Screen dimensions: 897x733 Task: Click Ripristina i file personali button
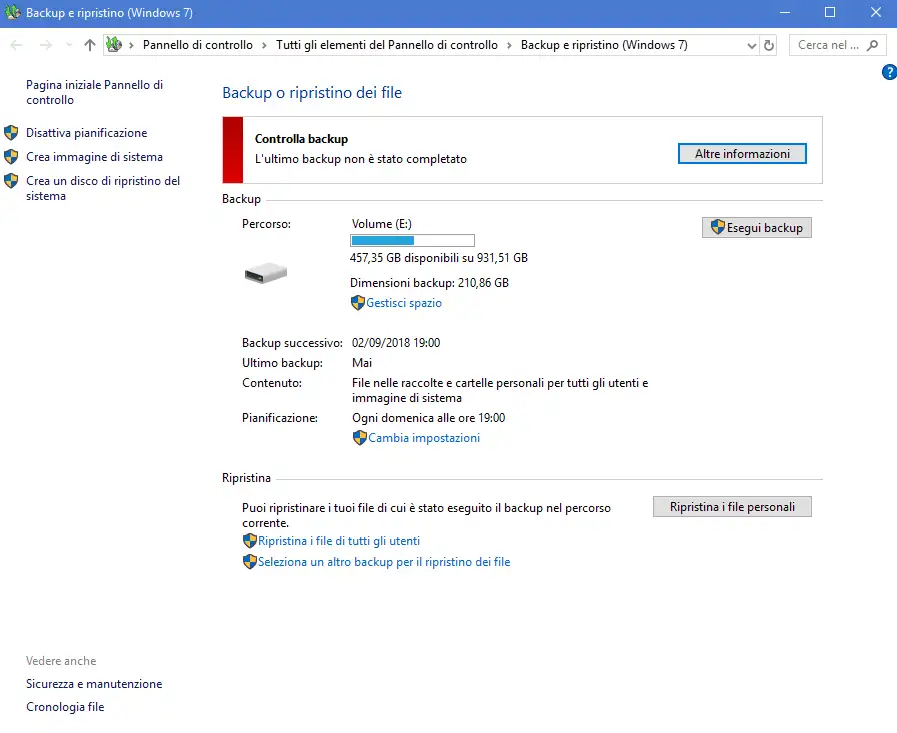732,507
